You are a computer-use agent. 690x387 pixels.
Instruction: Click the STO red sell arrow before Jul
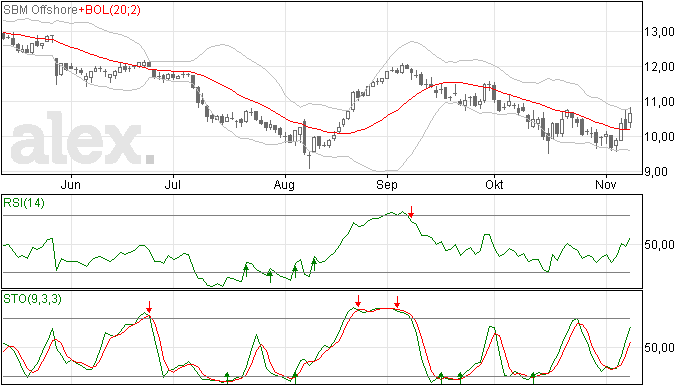point(149,307)
